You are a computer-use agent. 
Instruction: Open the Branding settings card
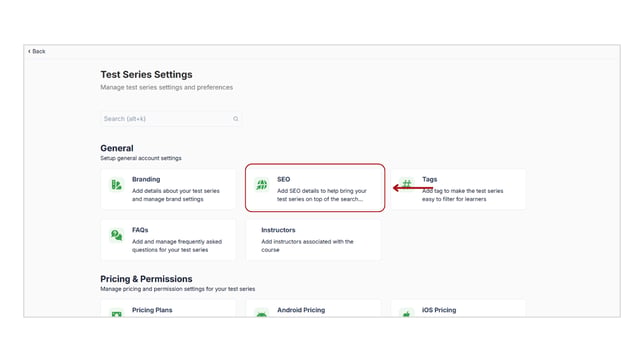pos(168,189)
